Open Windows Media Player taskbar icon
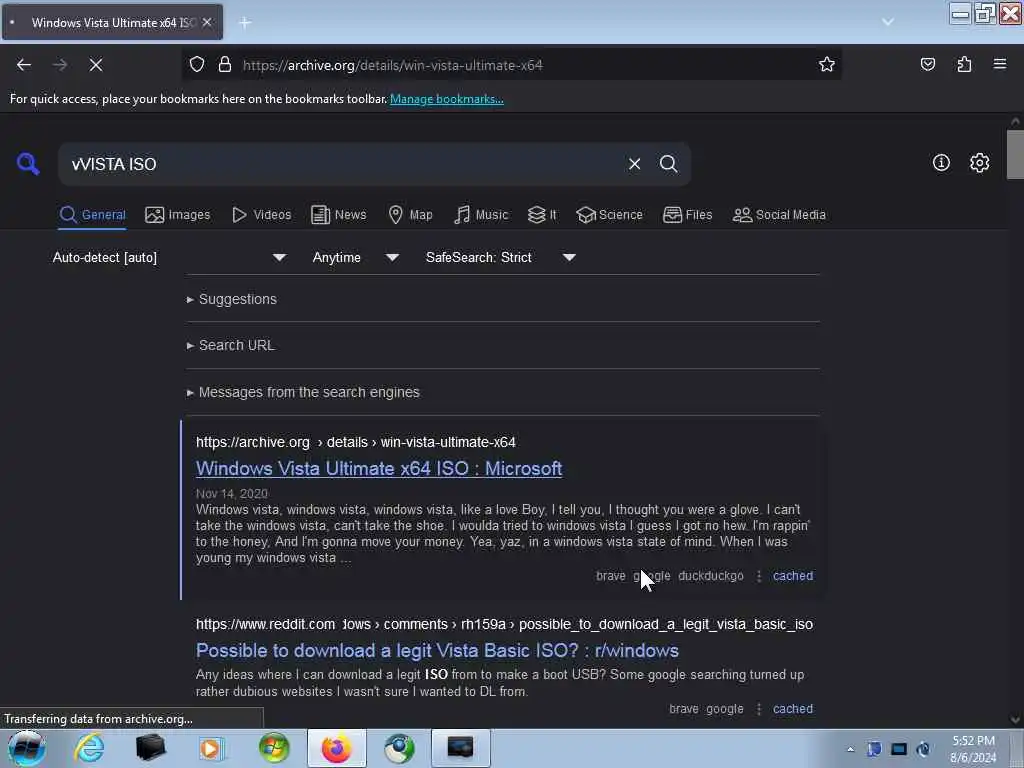This screenshot has width=1024, height=768. click(212, 748)
